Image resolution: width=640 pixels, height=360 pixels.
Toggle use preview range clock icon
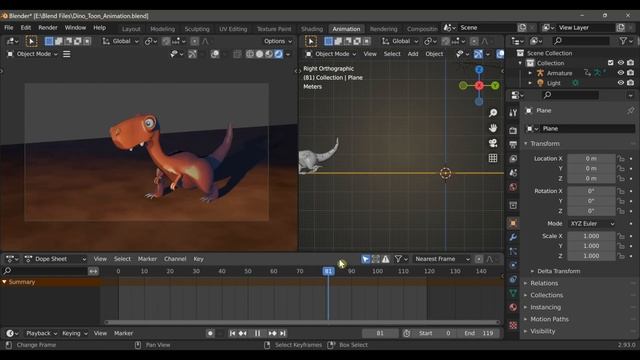tap(407, 333)
